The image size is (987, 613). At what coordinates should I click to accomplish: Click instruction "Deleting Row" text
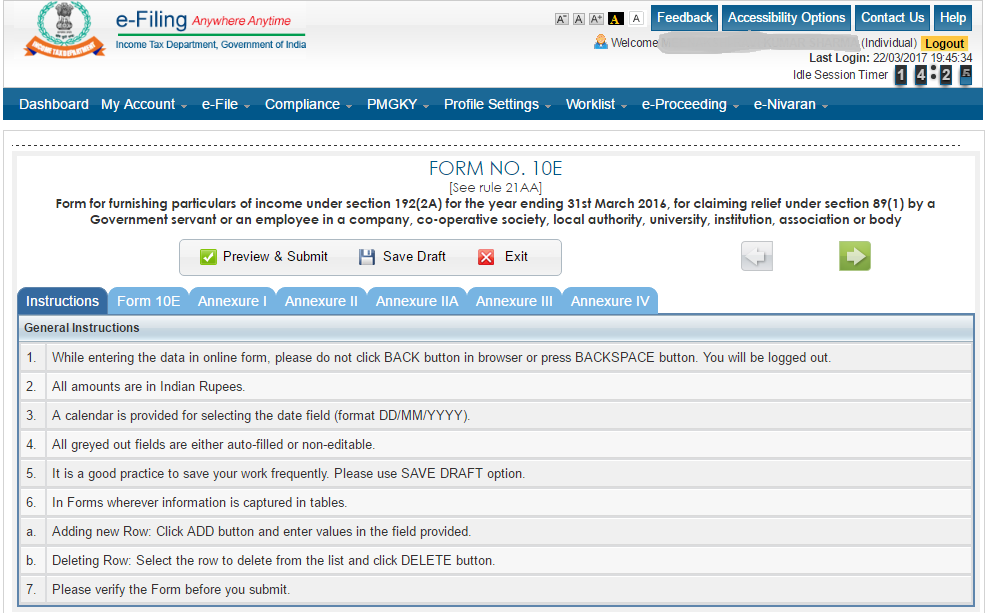[x=273, y=560]
